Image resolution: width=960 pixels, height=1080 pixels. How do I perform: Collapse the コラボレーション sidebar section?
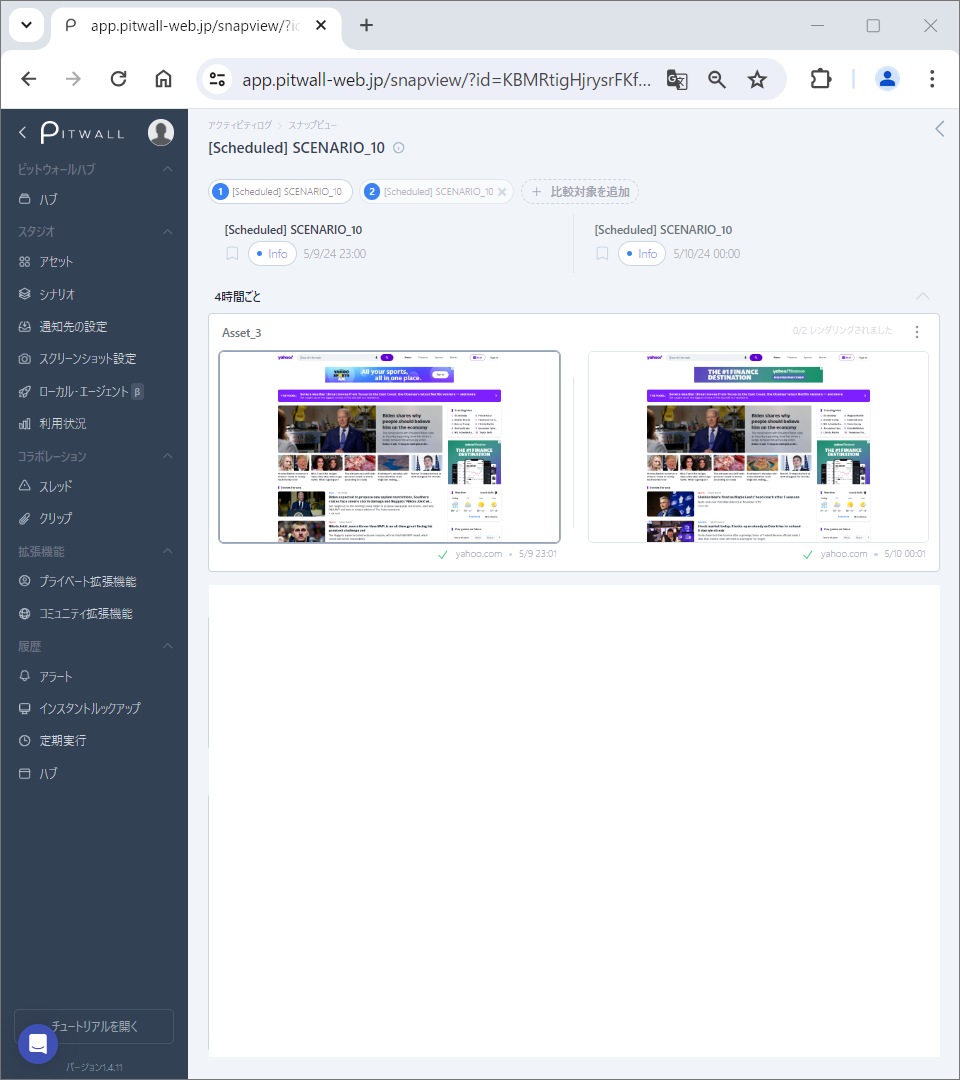(168, 456)
